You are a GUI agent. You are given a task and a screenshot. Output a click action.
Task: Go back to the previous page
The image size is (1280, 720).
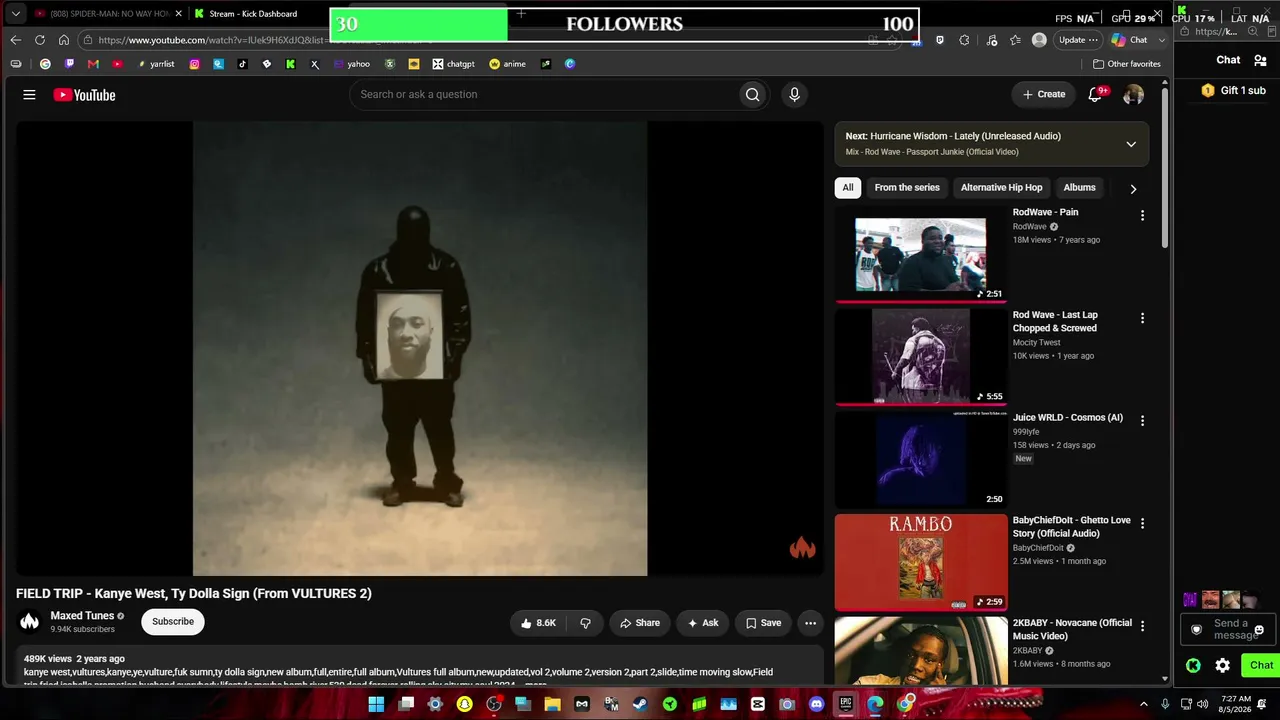pos(15,40)
